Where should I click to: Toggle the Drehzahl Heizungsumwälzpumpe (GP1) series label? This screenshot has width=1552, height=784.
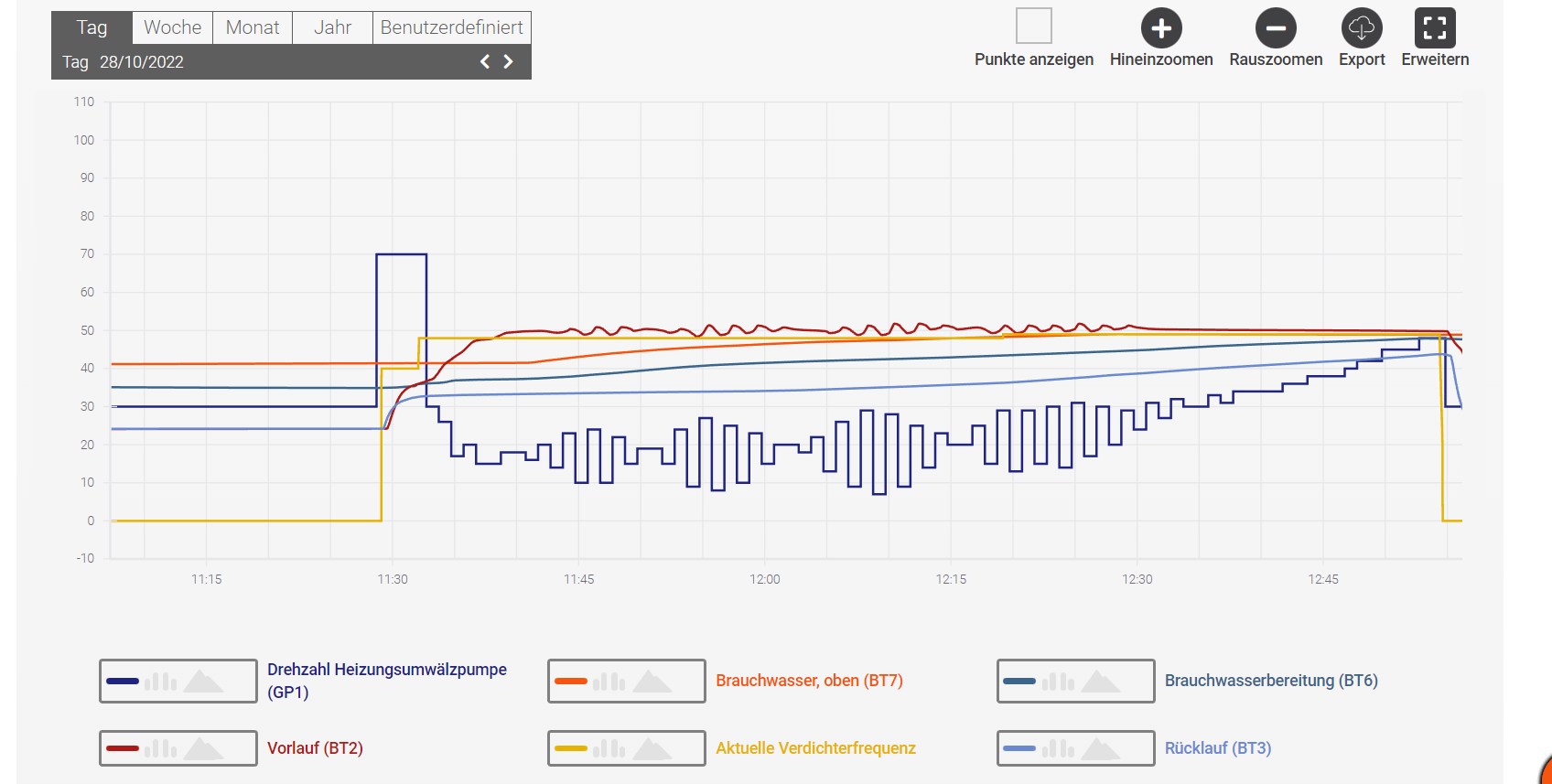point(386,681)
